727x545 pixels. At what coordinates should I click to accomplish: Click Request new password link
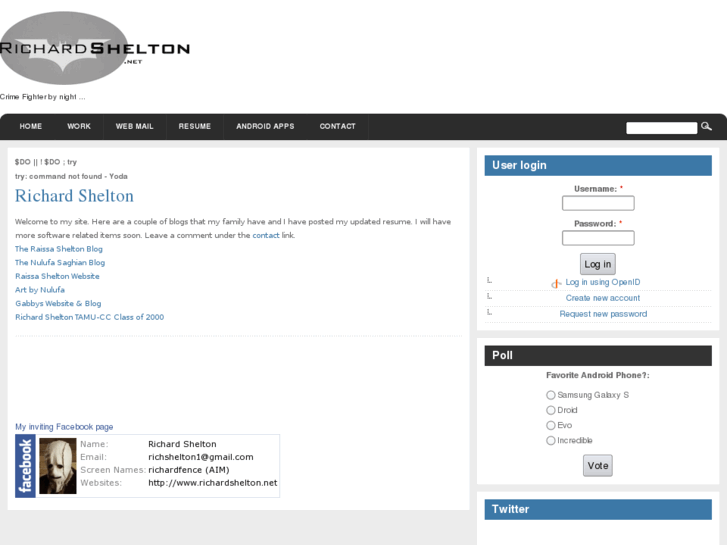(x=603, y=314)
